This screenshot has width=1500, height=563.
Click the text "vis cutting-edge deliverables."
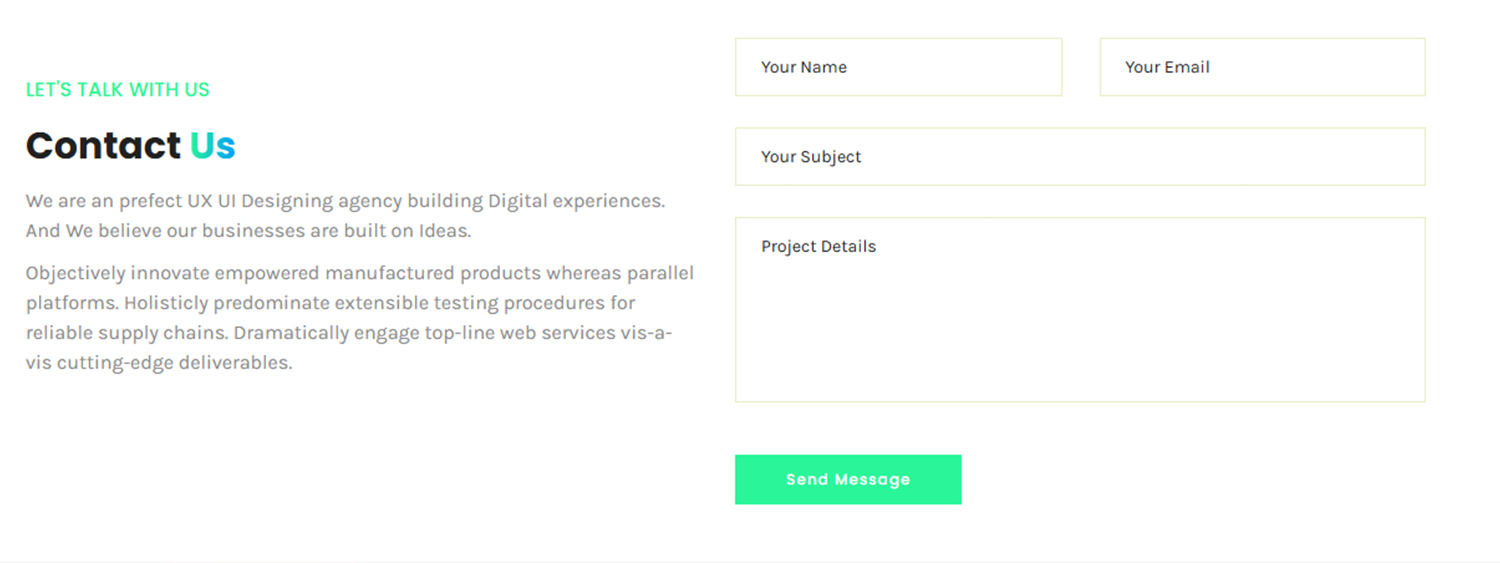tap(159, 363)
